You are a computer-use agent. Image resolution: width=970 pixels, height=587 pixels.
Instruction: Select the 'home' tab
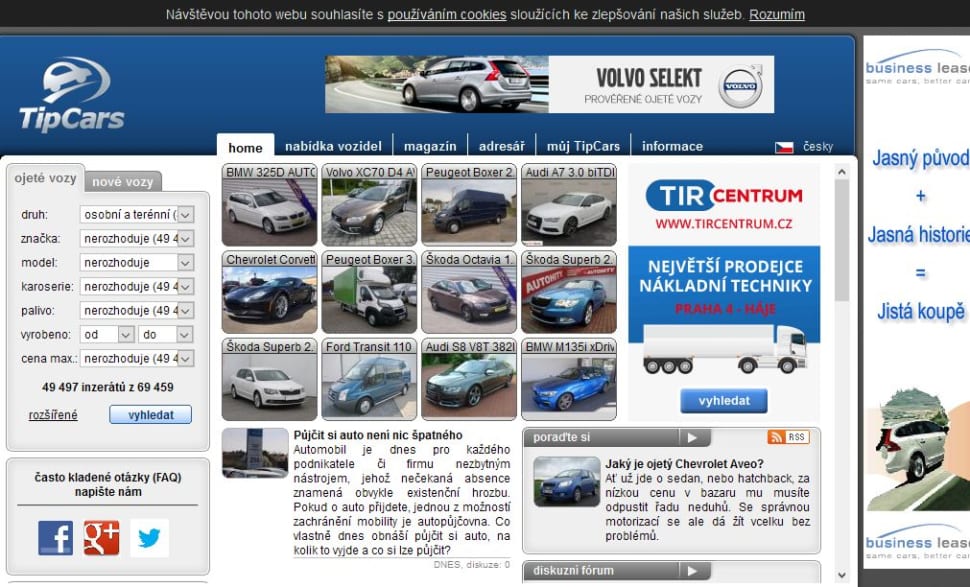[x=245, y=147]
